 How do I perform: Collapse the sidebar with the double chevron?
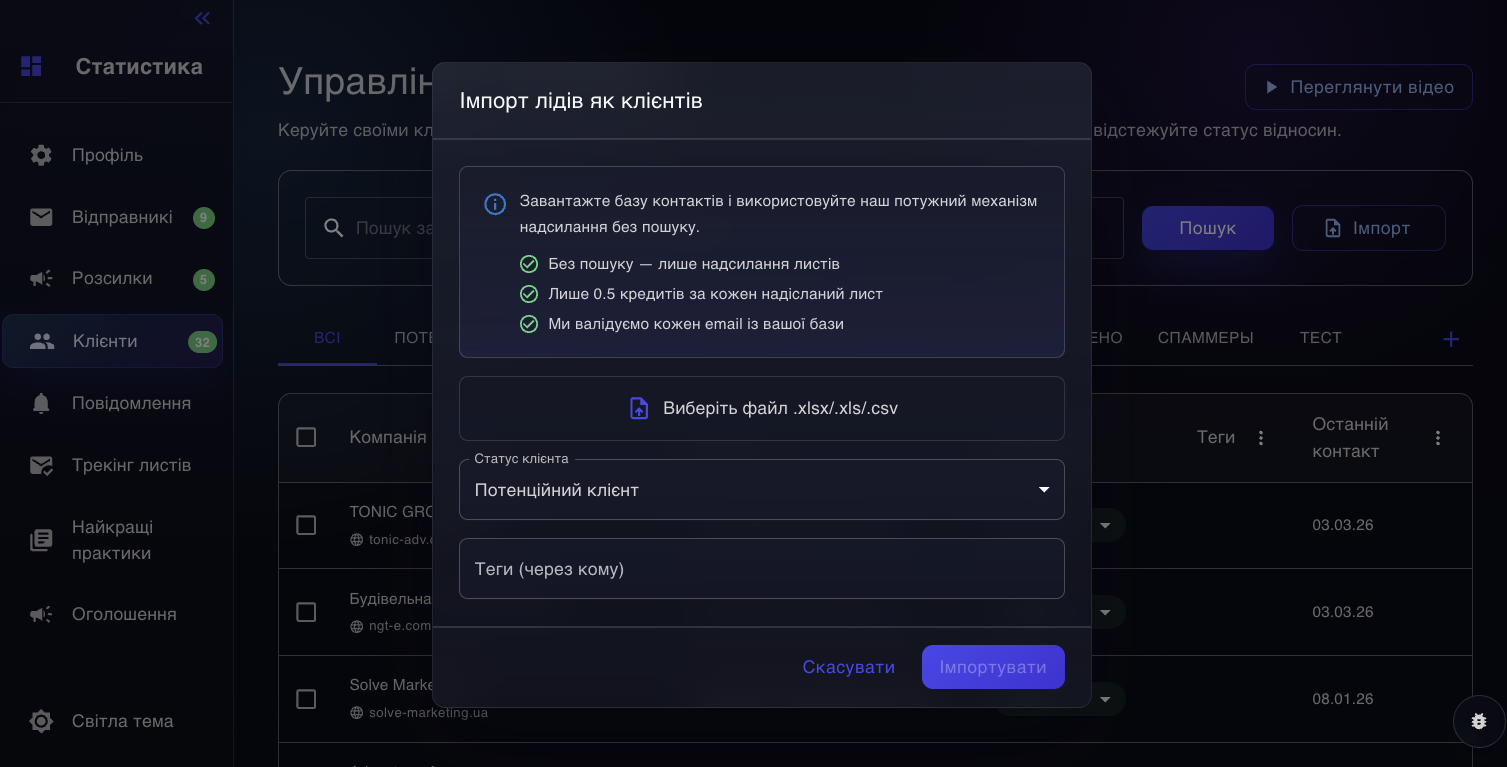202,18
